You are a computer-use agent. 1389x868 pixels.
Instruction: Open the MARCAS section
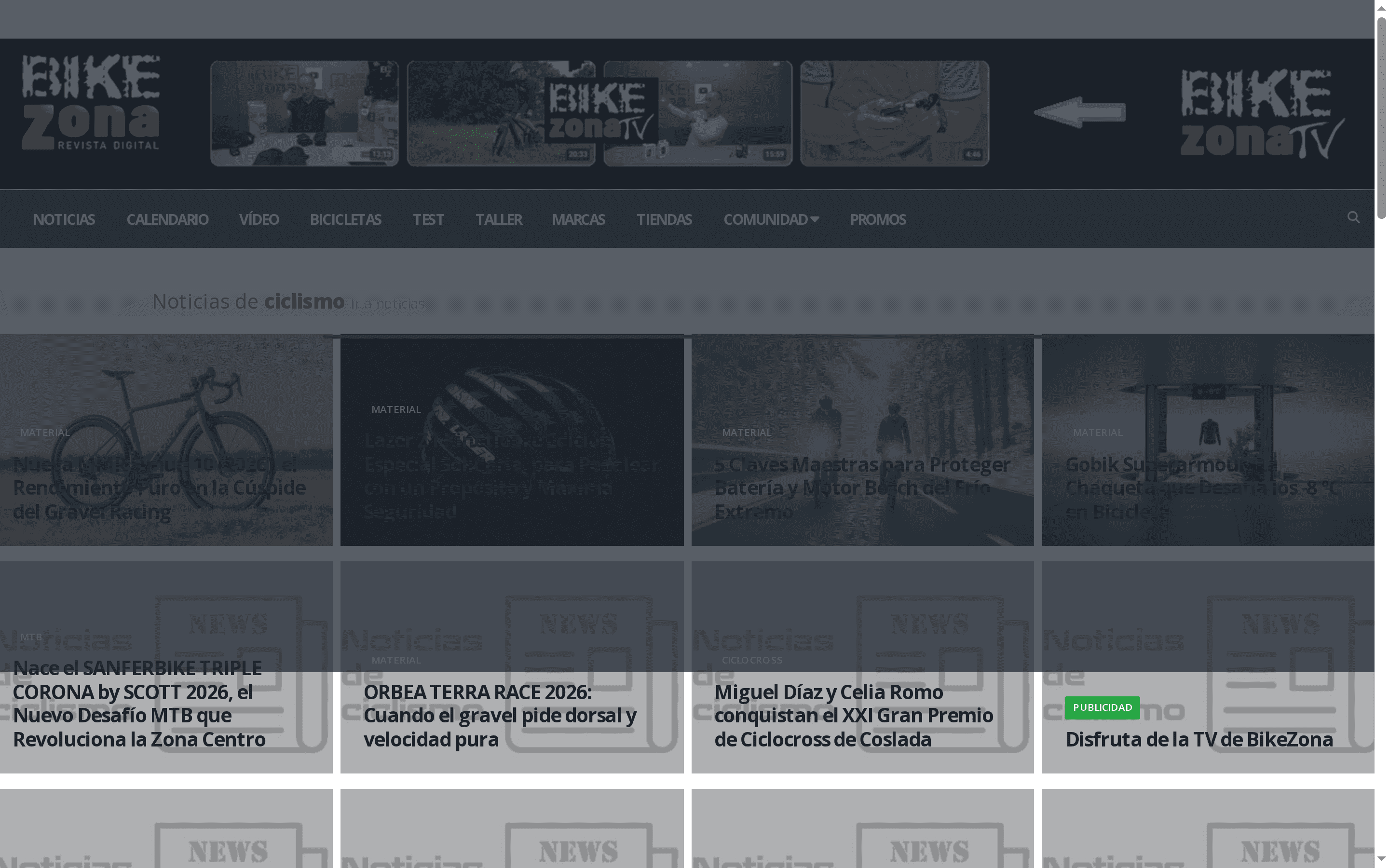tap(579, 219)
